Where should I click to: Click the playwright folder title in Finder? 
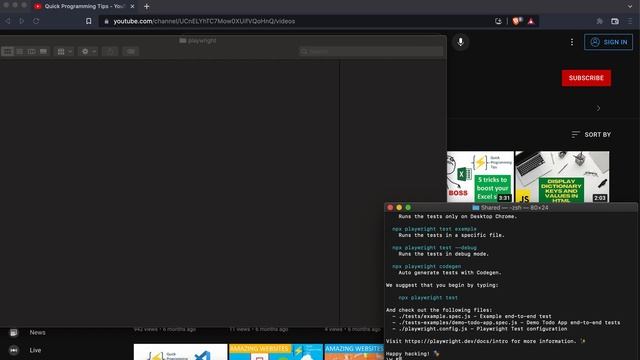click(198, 40)
